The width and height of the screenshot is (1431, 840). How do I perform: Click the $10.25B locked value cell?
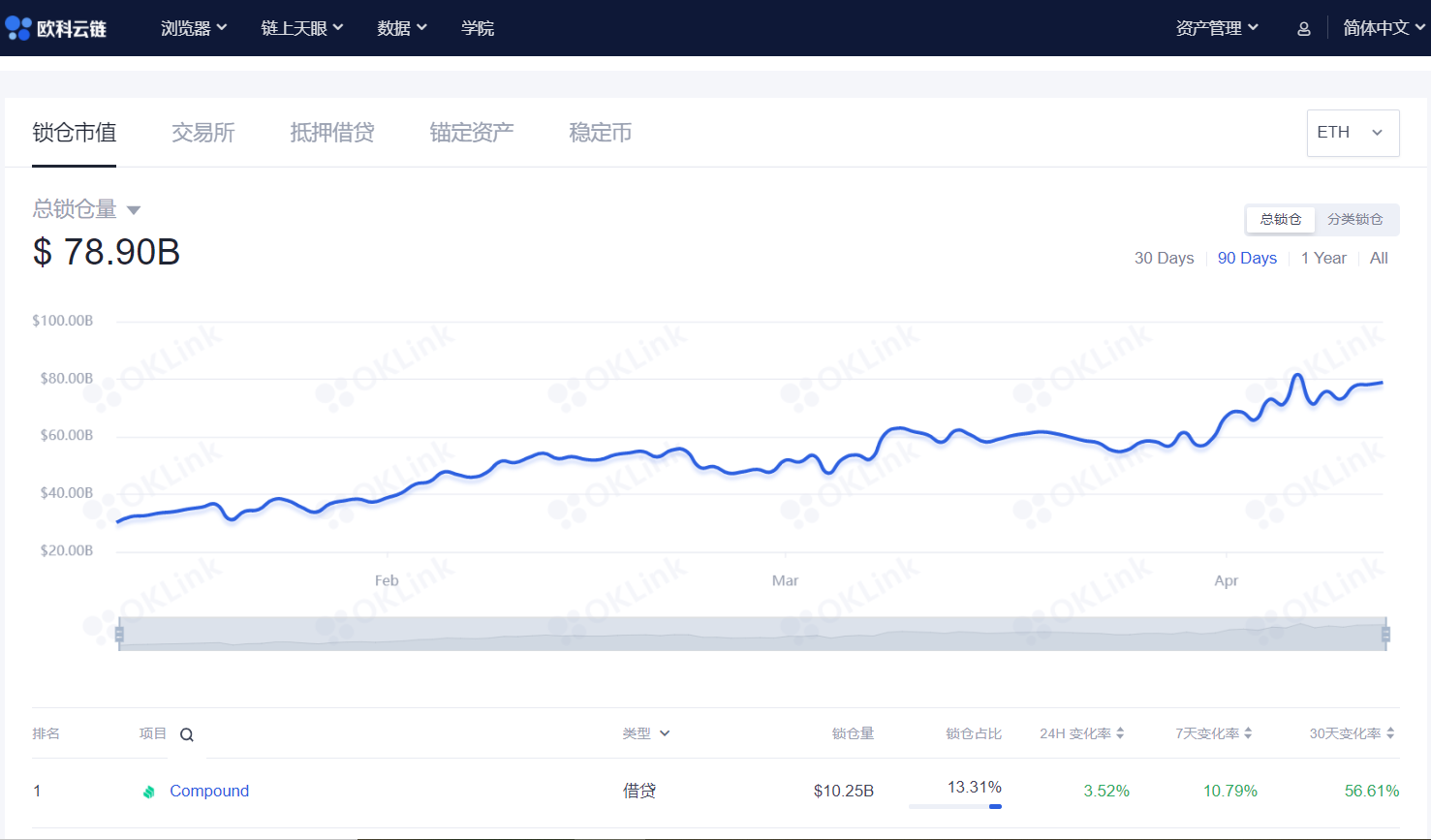point(843,791)
